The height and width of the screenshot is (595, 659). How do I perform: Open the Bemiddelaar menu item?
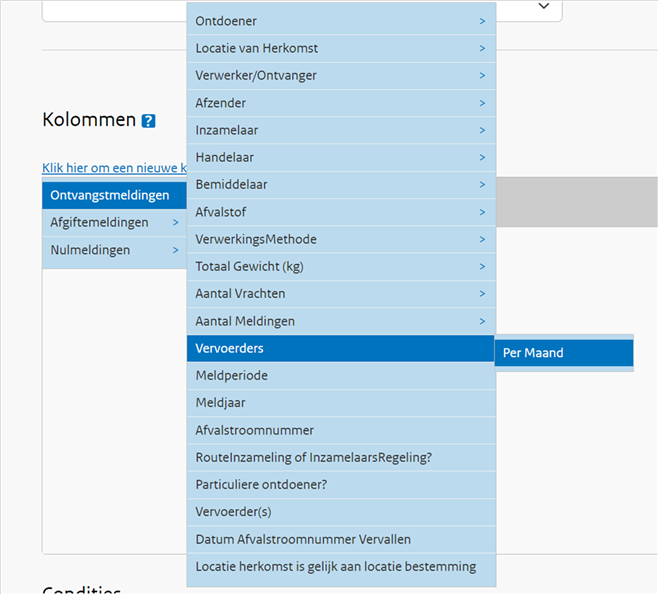340,184
